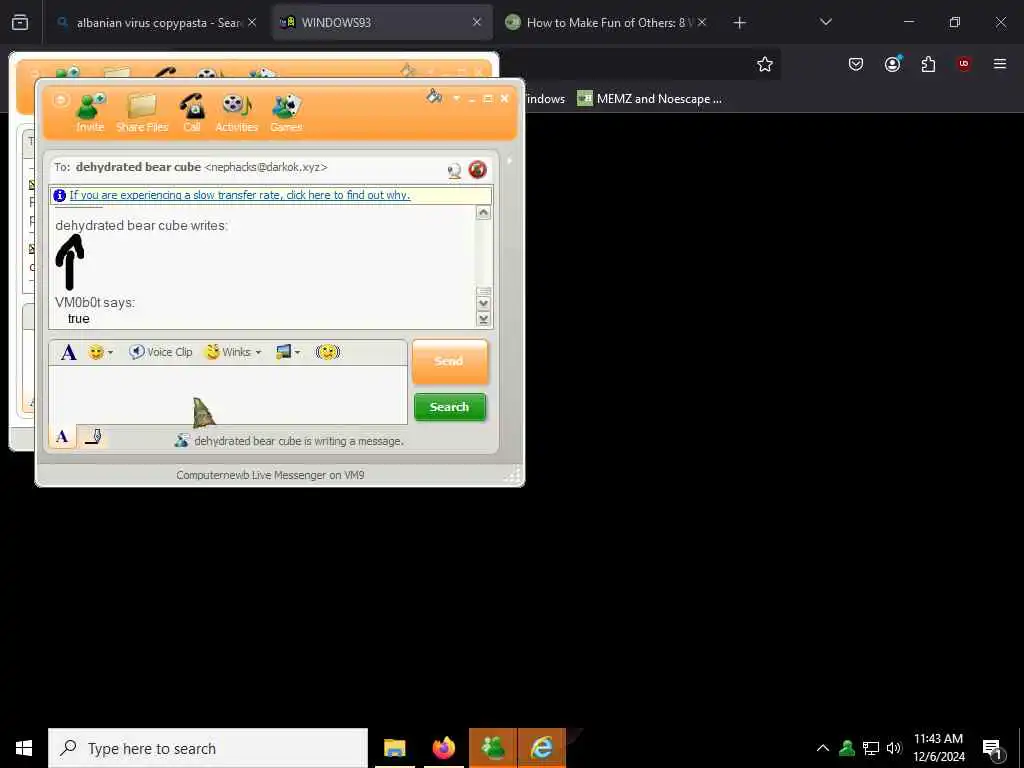Click the taskbar search box

click(x=208, y=748)
